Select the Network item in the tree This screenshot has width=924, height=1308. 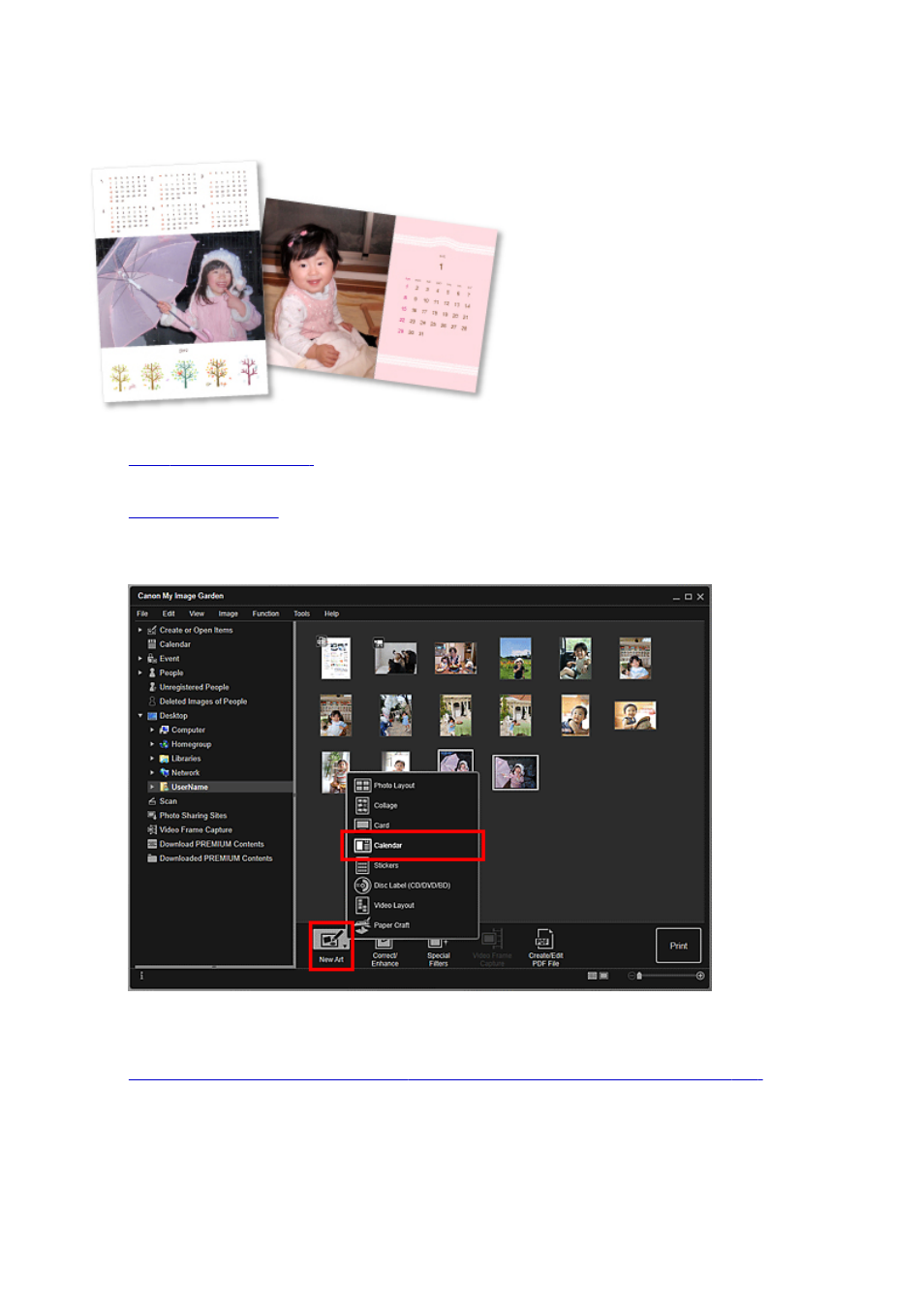click(185, 773)
